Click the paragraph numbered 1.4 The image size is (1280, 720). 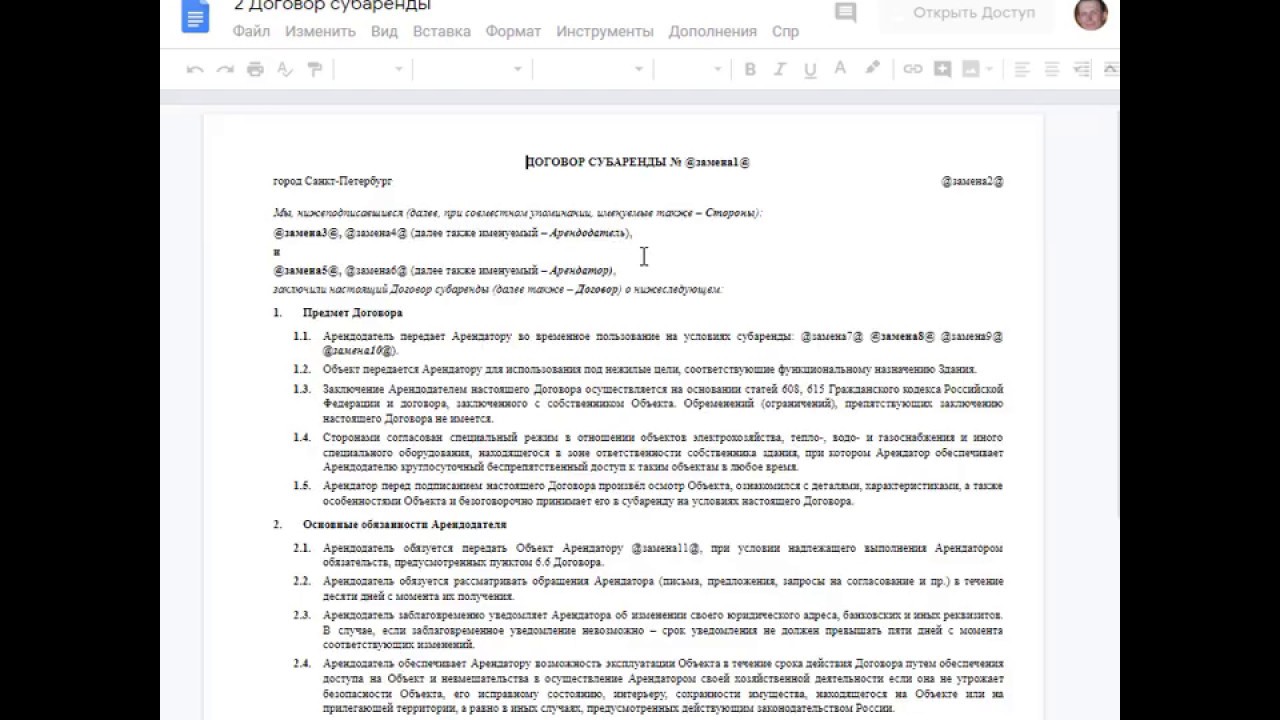(662, 452)
